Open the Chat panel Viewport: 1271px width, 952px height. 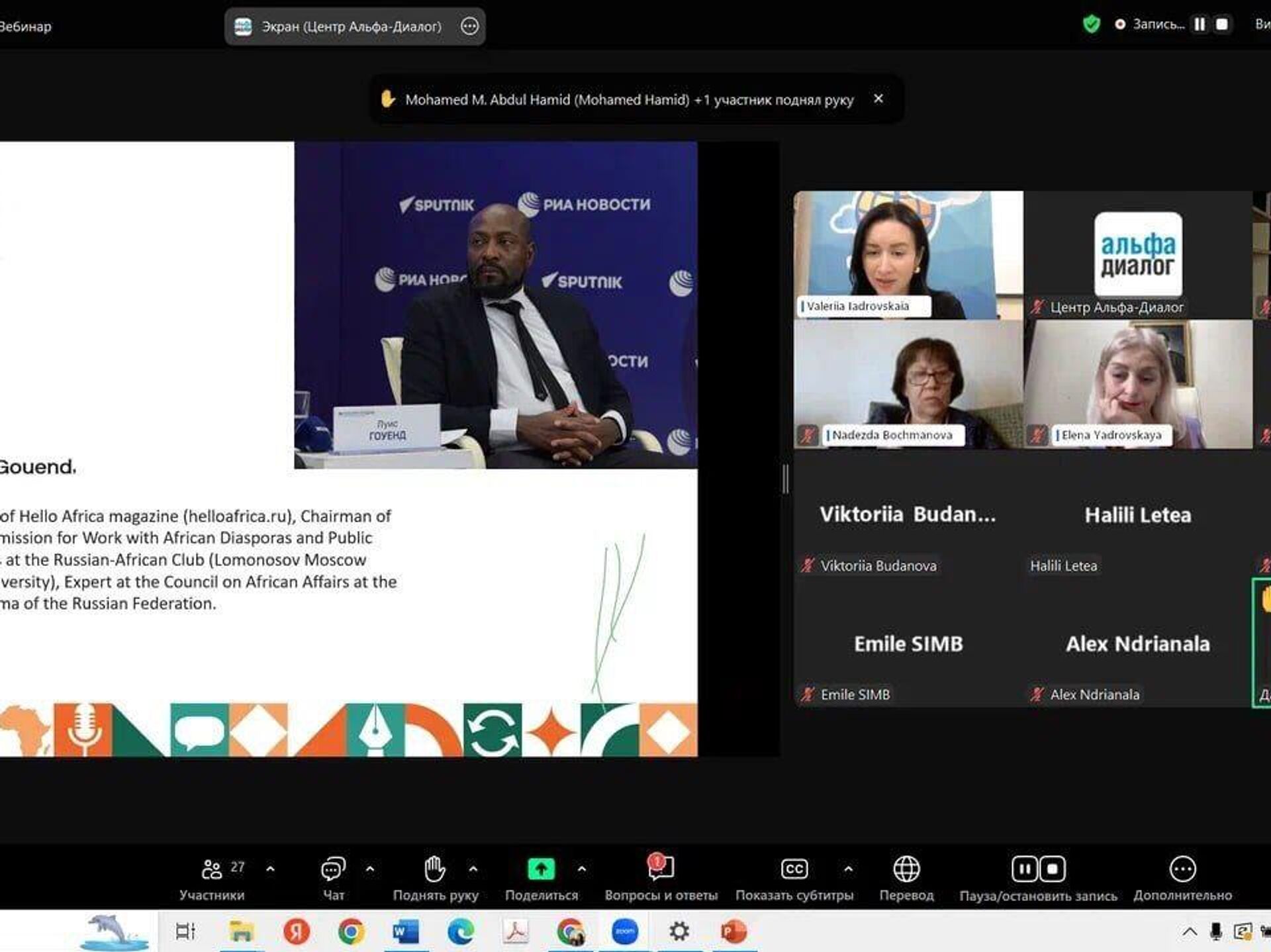[x=333, y=869]
